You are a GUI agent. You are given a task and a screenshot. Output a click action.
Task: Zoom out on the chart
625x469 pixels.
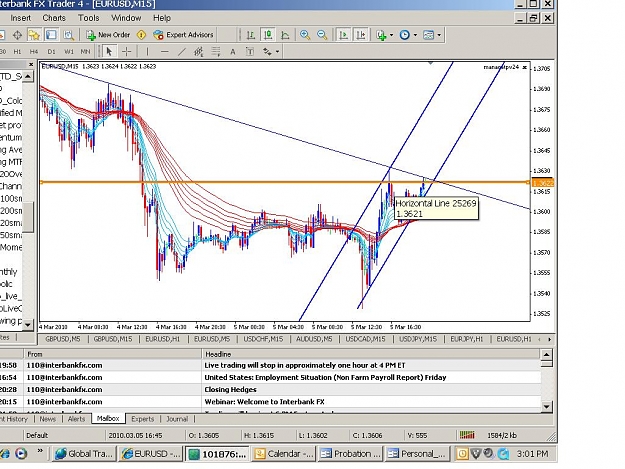322,35
